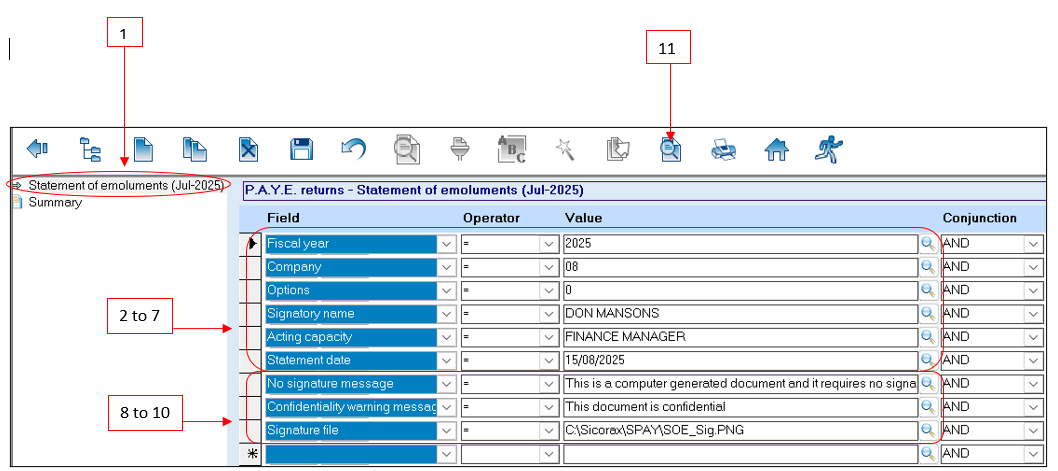Open the lookup magnifier for Signatory name value
1058x471 pixels.
coord(928,314)
